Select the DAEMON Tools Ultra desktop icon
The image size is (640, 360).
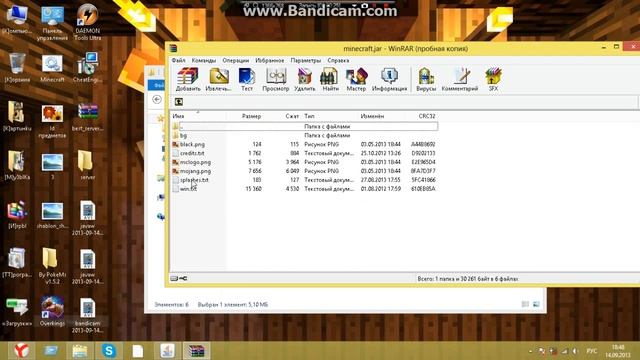point(87,22)
